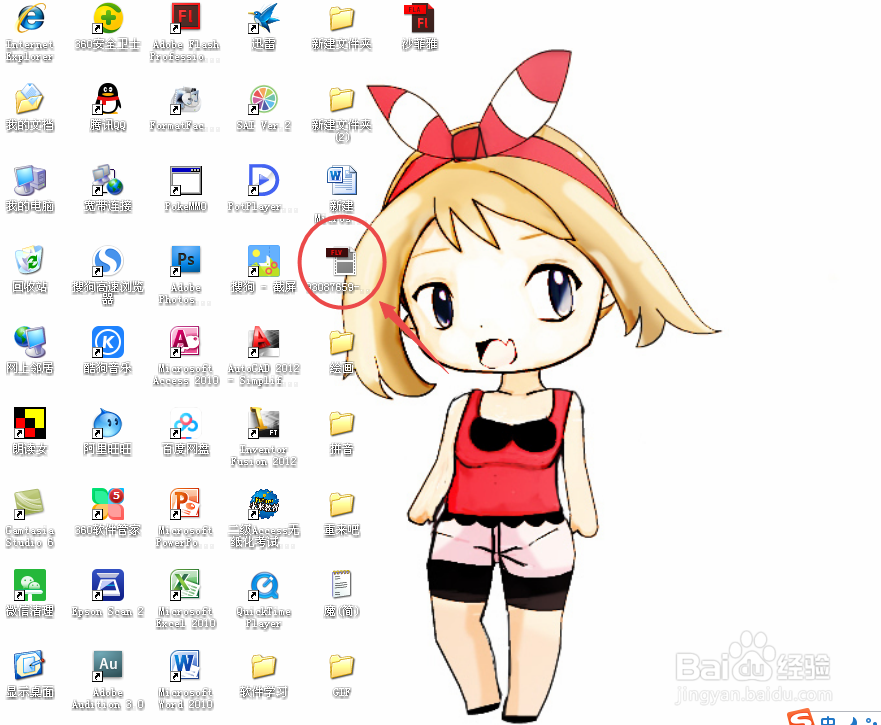Launch Epson Scan 2 scanner icon
Viewport: 881px width, 725px height.
coord(108,585)
